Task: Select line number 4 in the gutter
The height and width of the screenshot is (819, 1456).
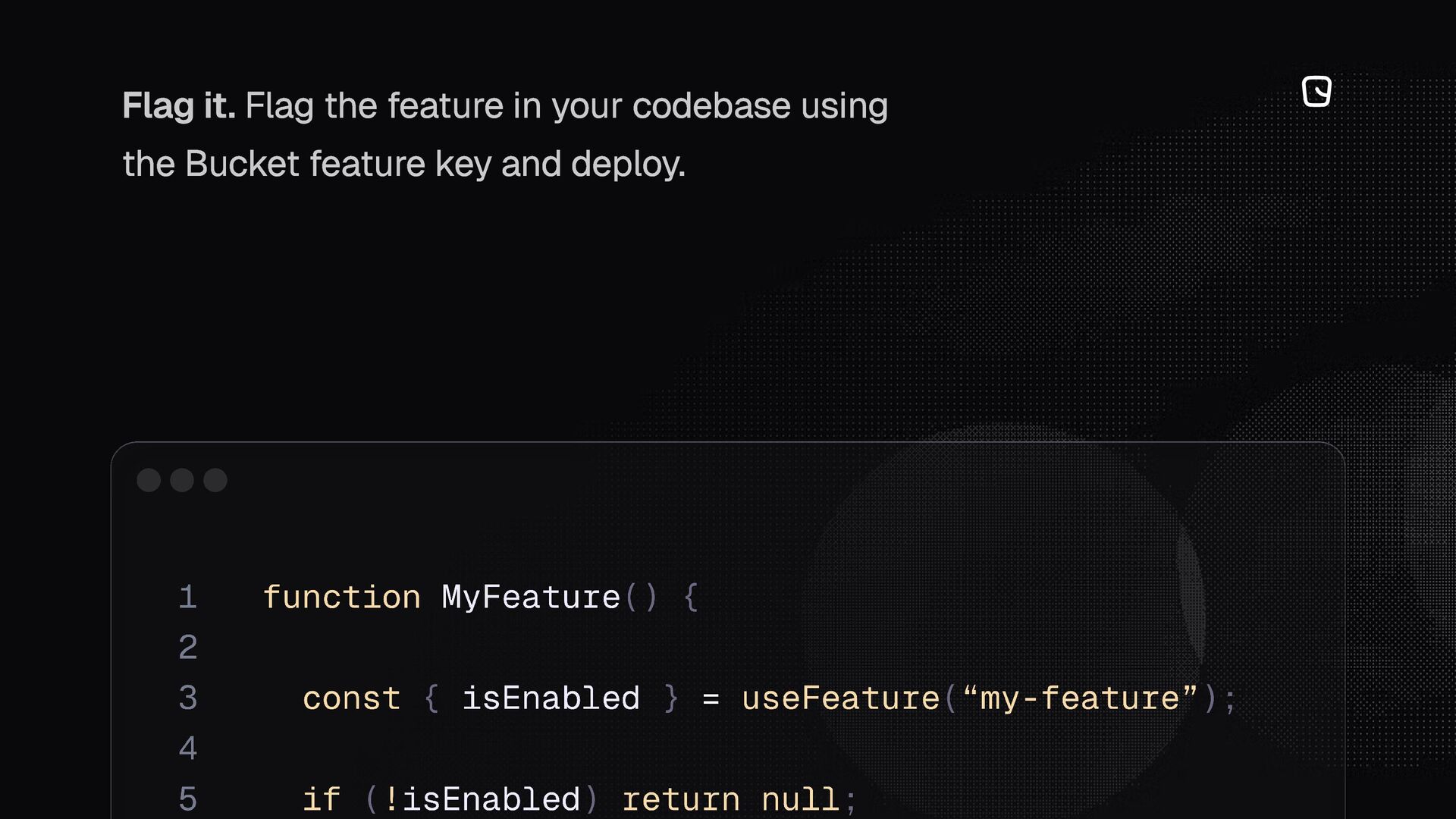Action: [x=188, y=749]
